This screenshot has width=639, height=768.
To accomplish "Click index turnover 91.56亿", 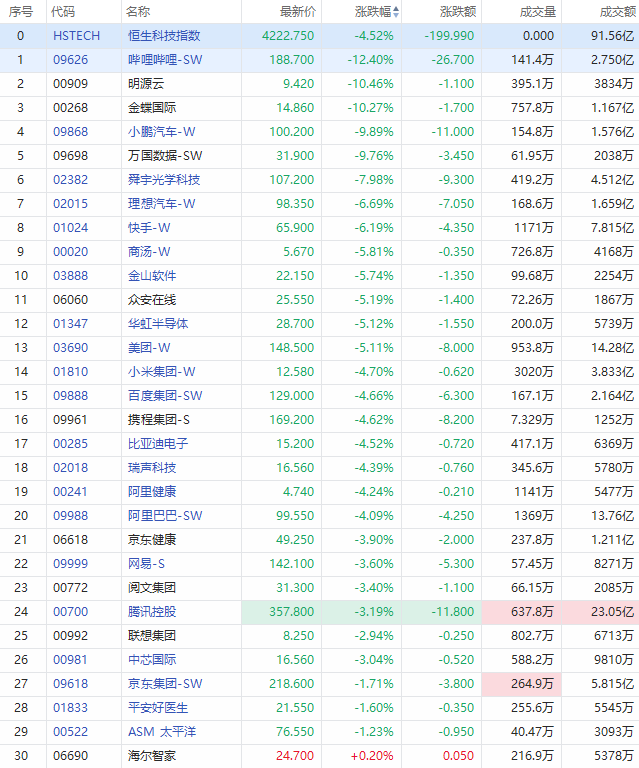I will click(612, 36).
